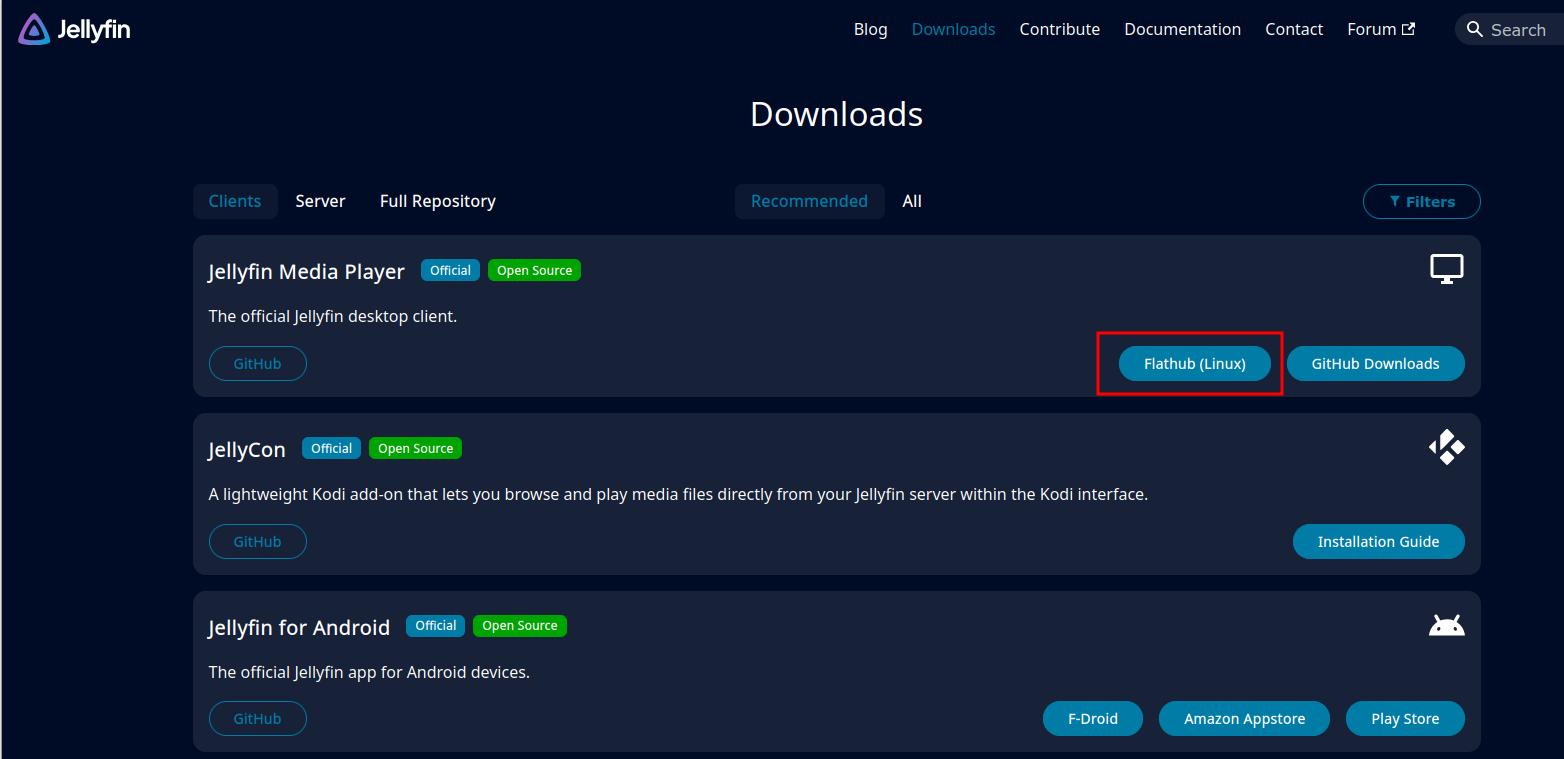Switch to the Full Repository tab
This screenshot has width=1564, height=759.
pyautogui.click(x=438, y=201)
